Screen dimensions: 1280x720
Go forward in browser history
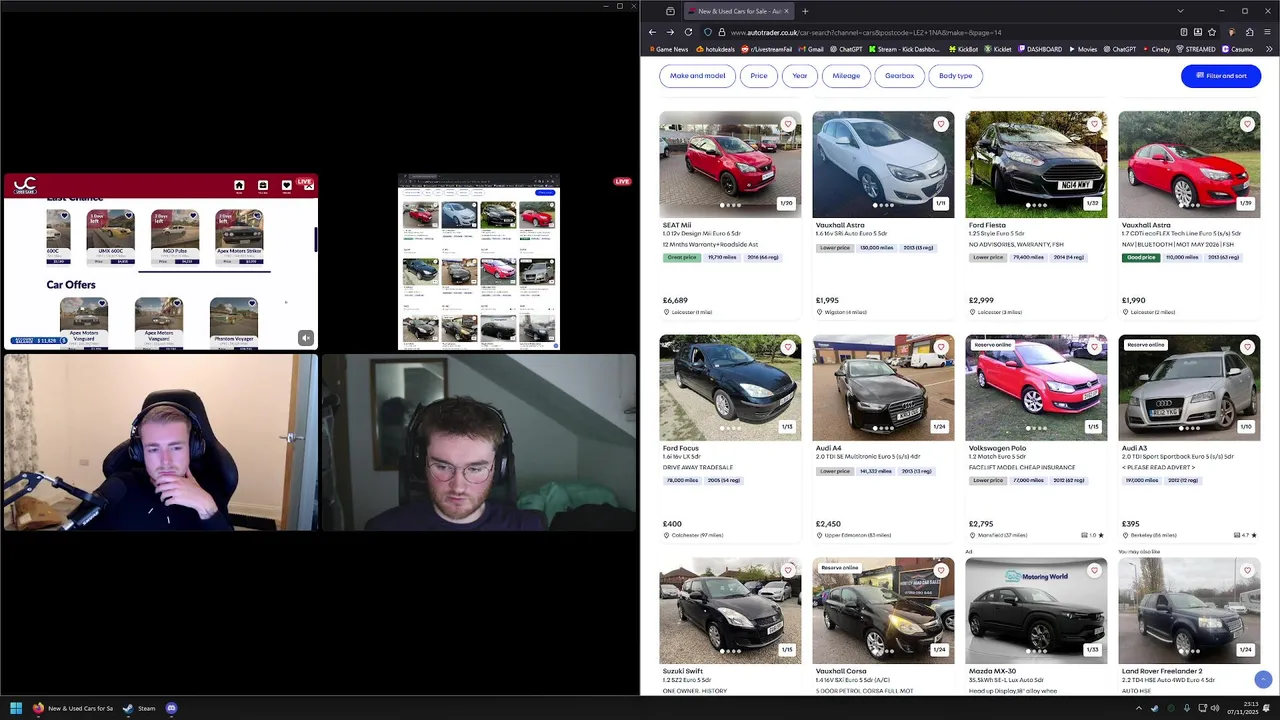click(x=670, y=32)
